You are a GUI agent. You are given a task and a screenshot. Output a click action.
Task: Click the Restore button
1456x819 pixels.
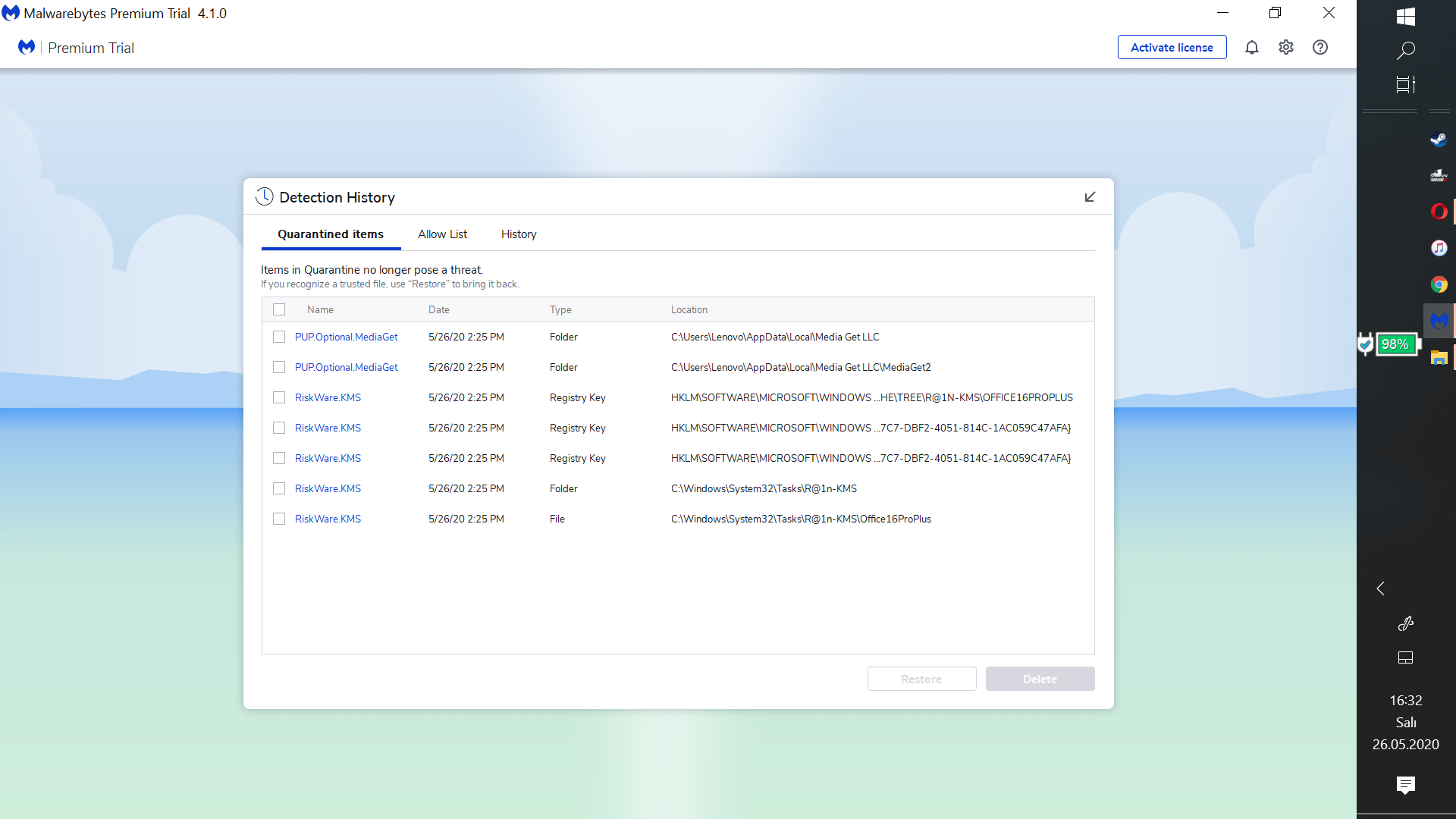pos(921,679)
